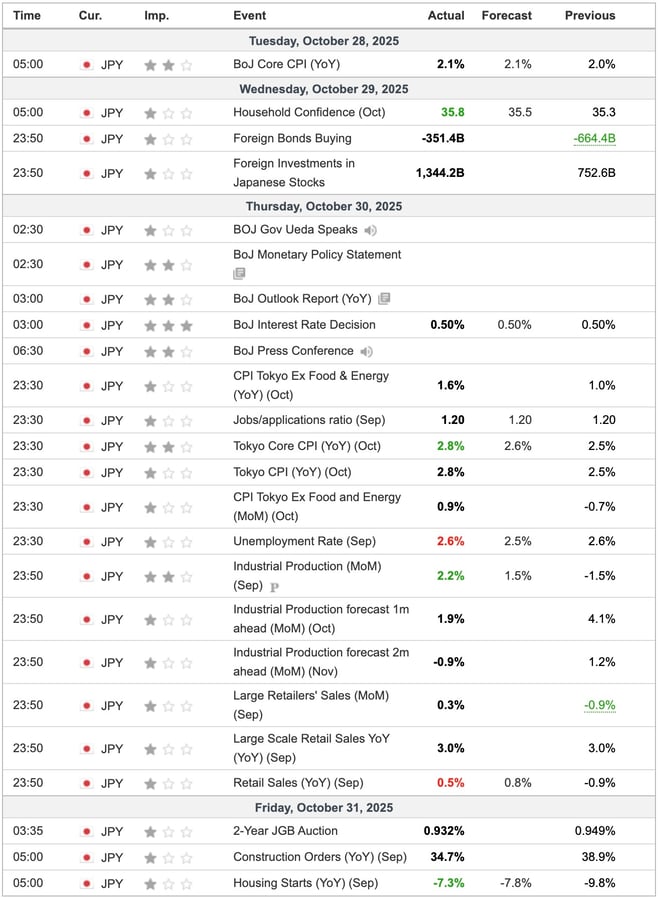Click the speaker icon beside BOJ Gov Ueda Speaks
Viewport: 658px width, 899px height.
(369, 230)
